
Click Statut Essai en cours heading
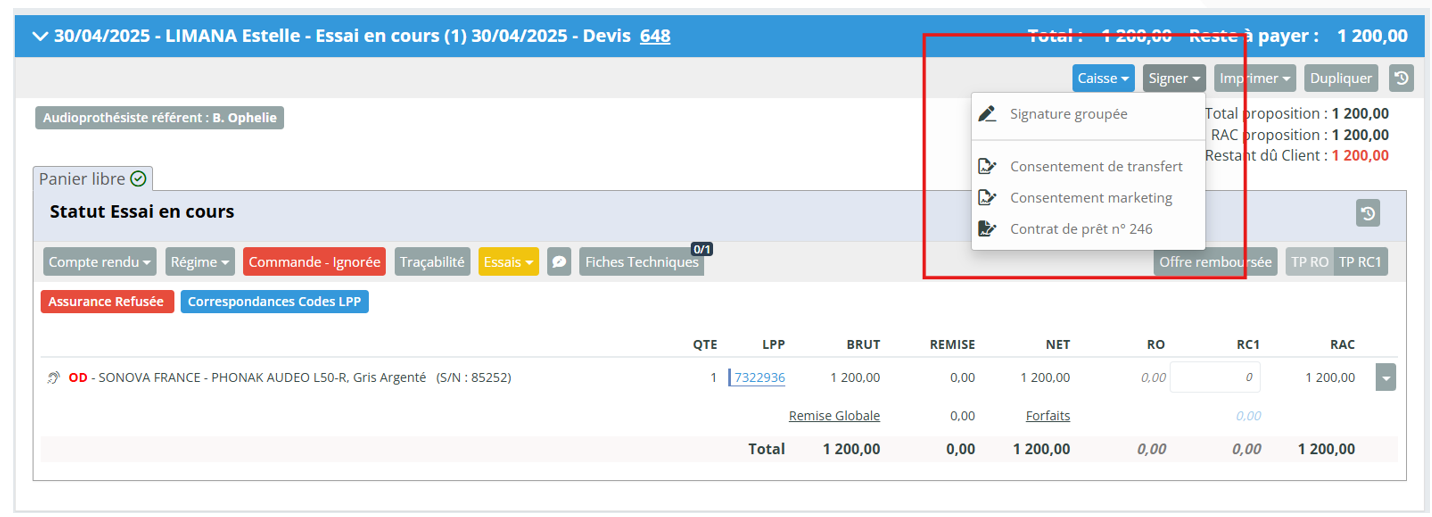(142, 212)
